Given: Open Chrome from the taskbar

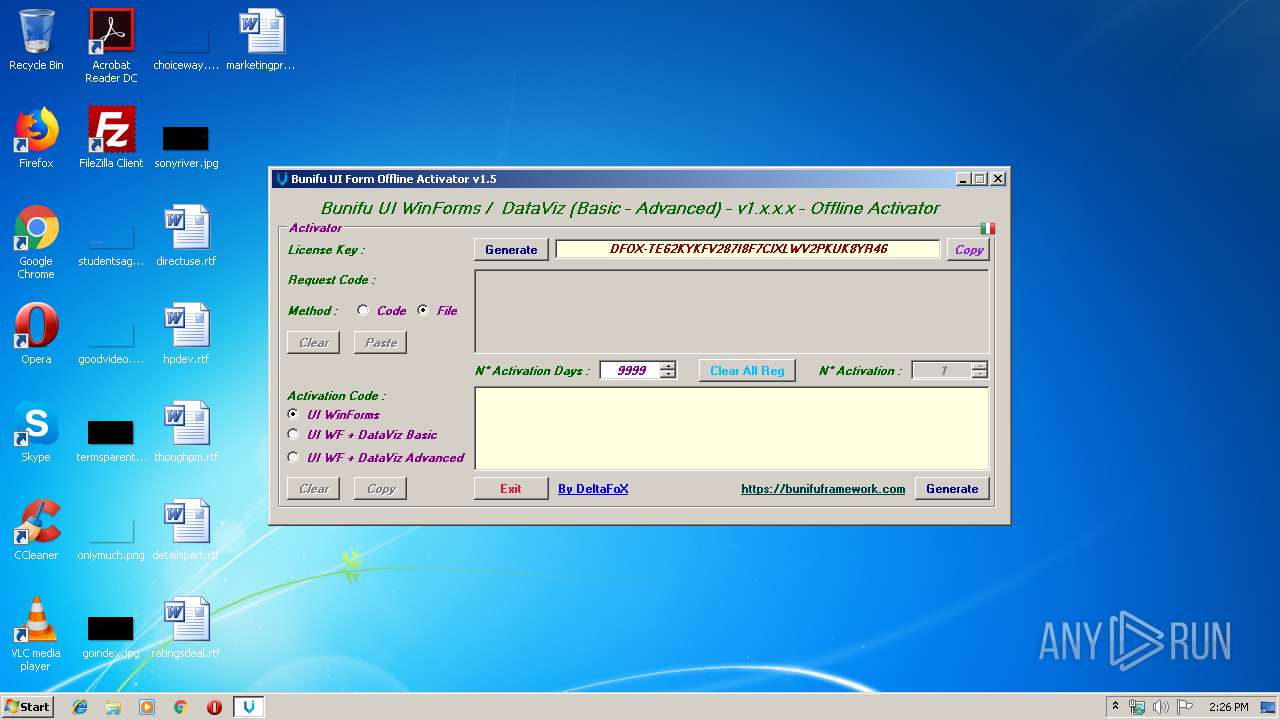Looking at the screenshot, I should coord(180,707).
